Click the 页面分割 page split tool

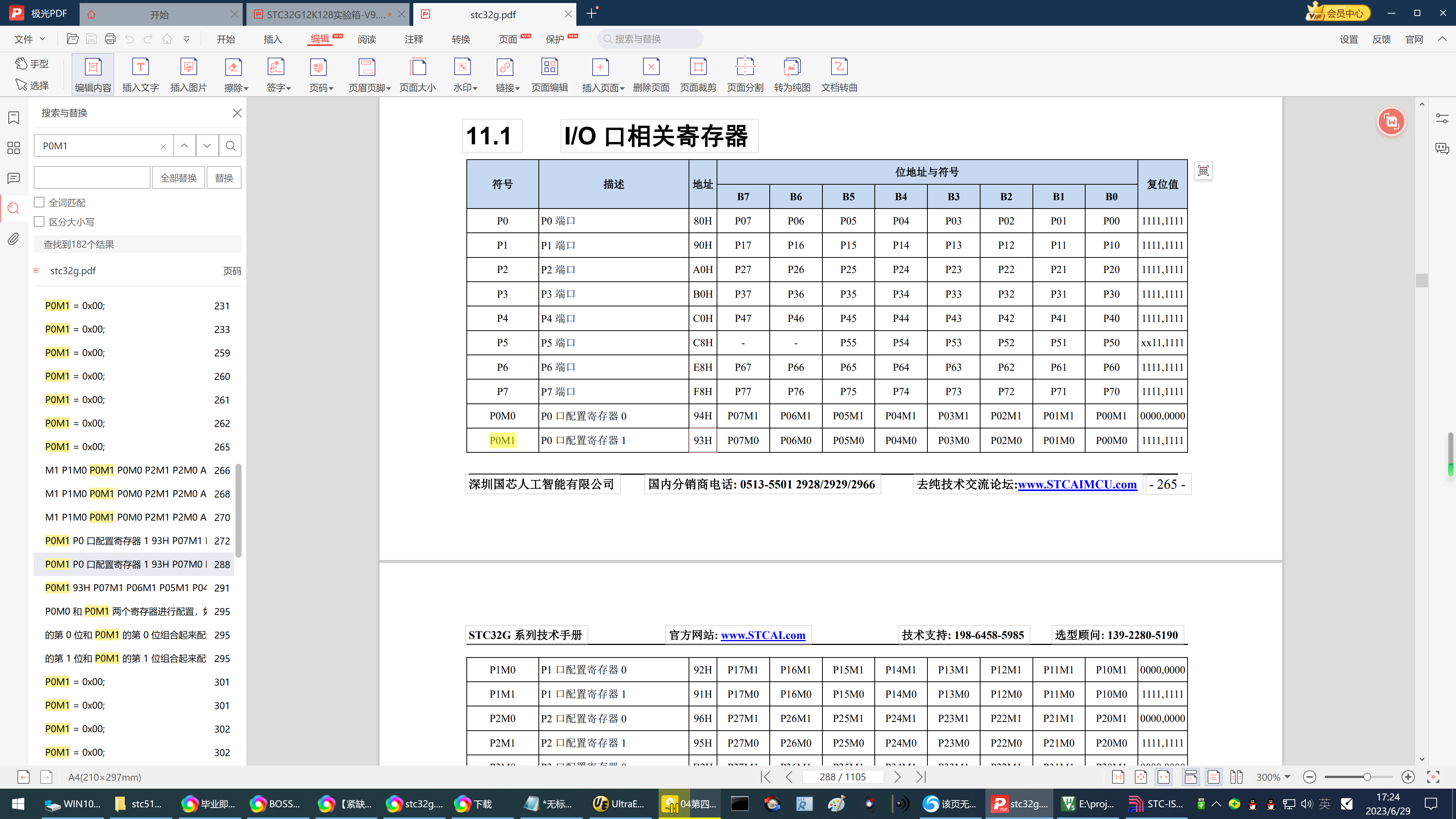(745, 75)
